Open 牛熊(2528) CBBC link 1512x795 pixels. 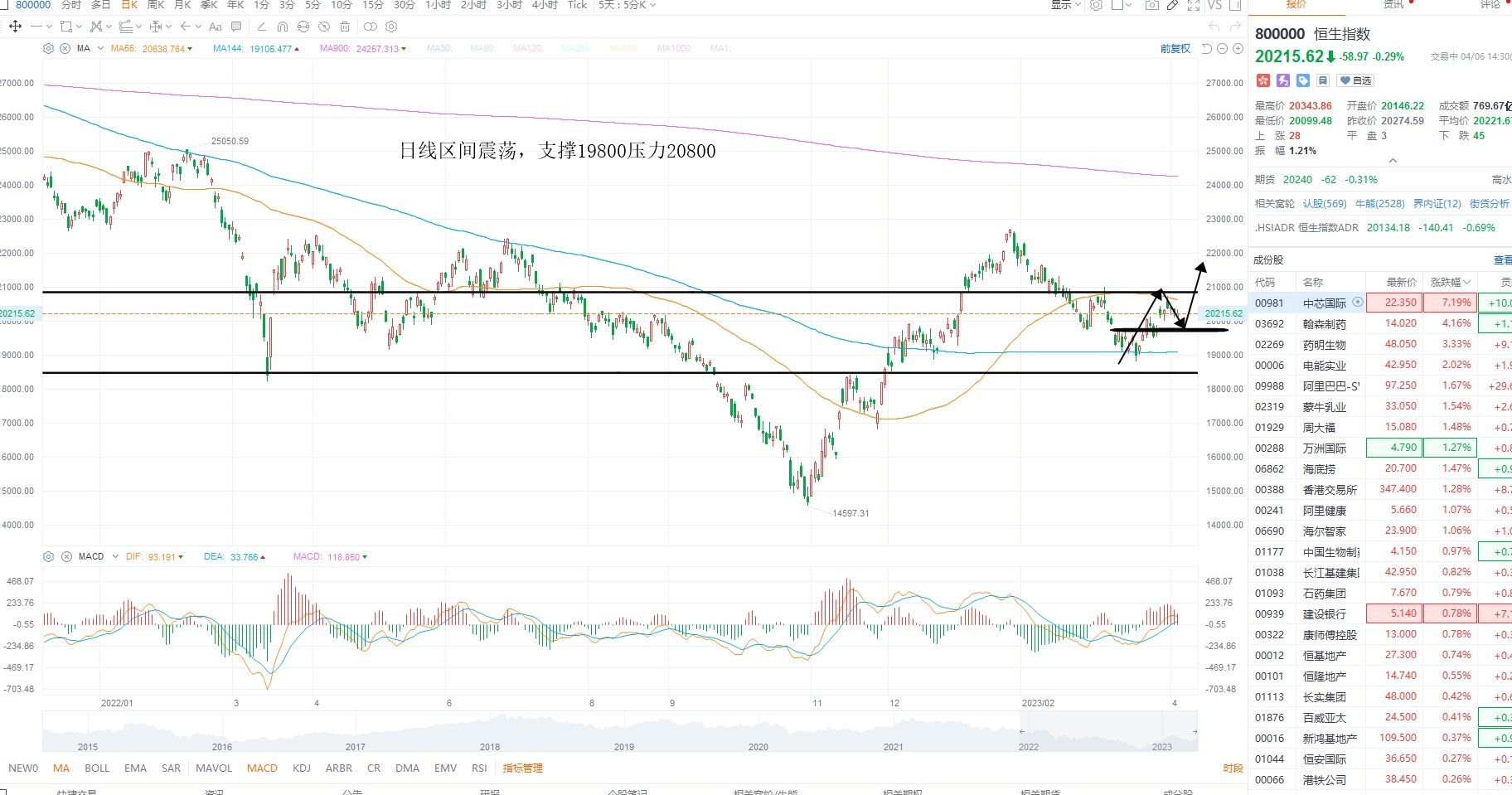pos(1380,204)
